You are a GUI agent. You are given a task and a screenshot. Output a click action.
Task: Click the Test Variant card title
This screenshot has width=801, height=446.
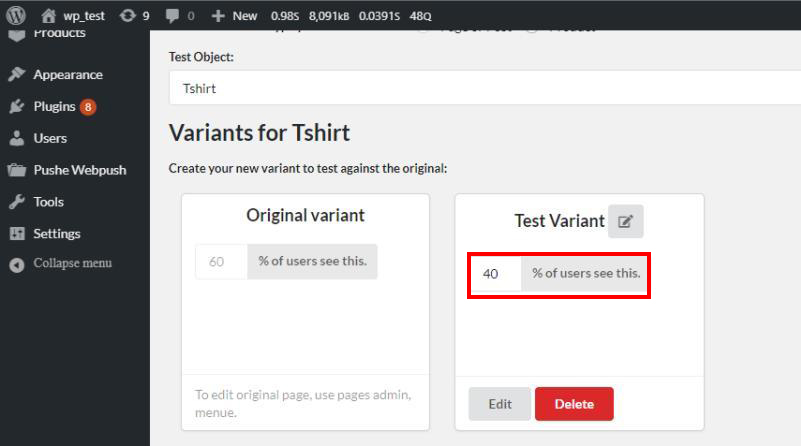click(x=559, y=221)
